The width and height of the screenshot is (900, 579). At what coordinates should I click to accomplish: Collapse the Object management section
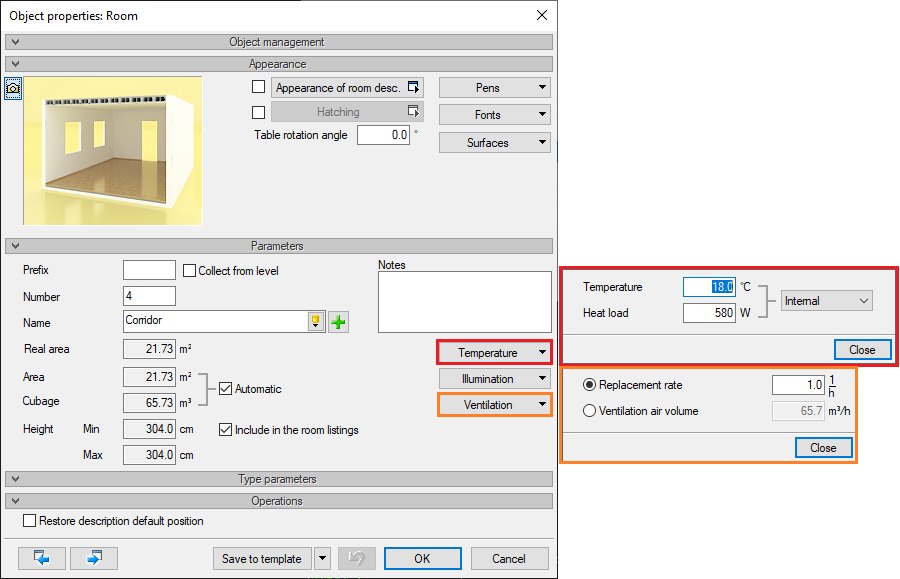279,42
